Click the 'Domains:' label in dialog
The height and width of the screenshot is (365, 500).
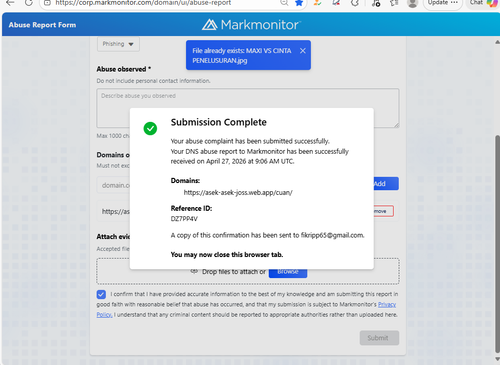tap(185, 181)
